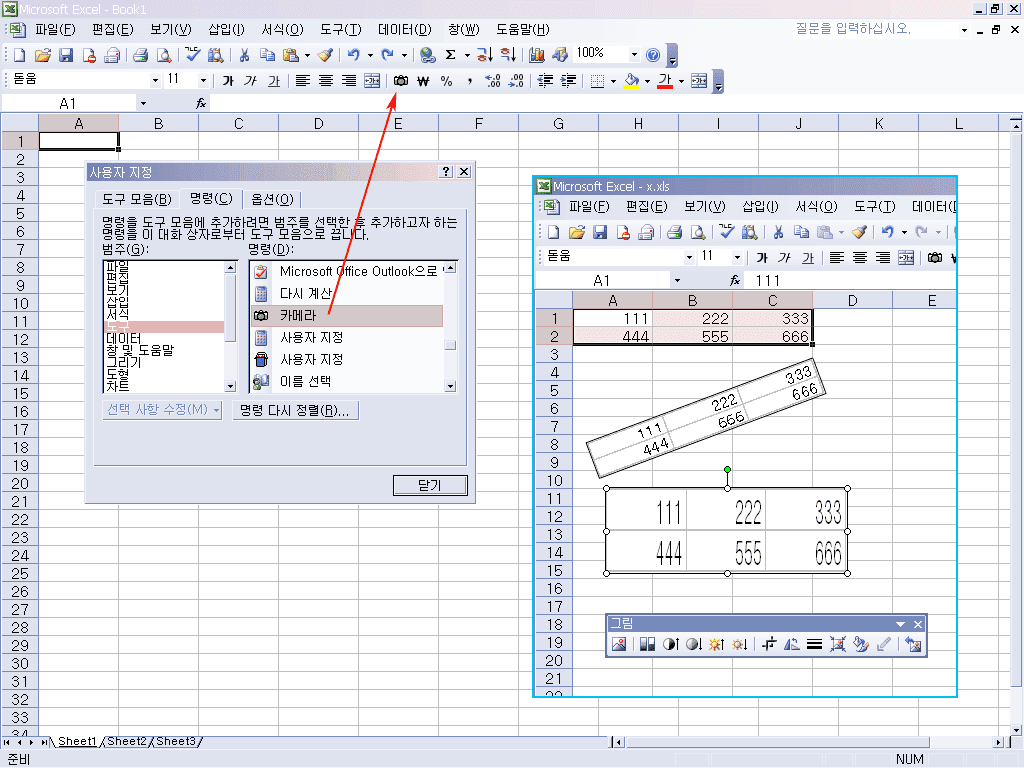
Task: Click the Format Painter brush in Book1 toolbar
Action: [325, 55]
